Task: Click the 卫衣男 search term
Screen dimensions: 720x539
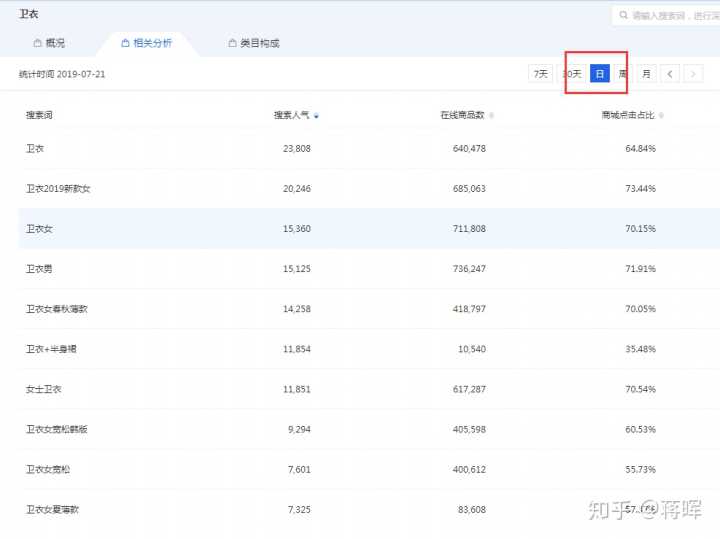Action: [x=40, y=269]
